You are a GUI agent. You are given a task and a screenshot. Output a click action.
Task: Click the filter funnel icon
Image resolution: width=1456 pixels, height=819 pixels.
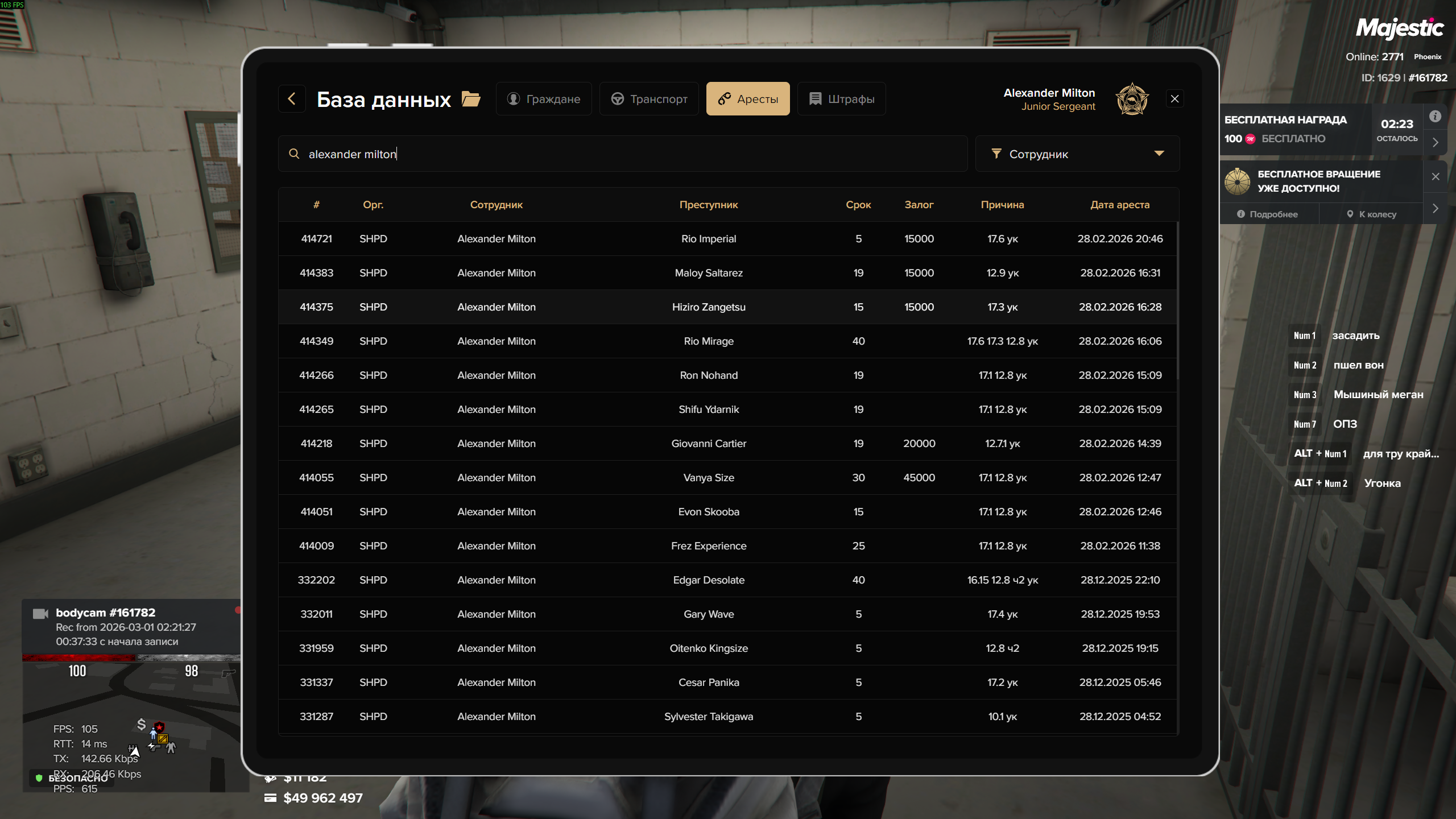pos(996,154)
